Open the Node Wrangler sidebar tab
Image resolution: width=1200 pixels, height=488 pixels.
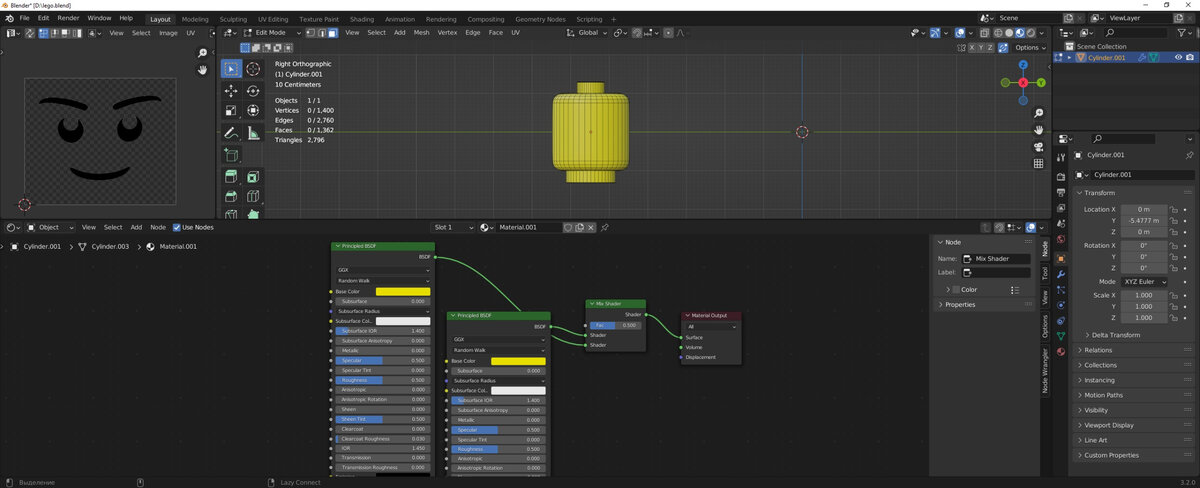tap(1046, 370)
